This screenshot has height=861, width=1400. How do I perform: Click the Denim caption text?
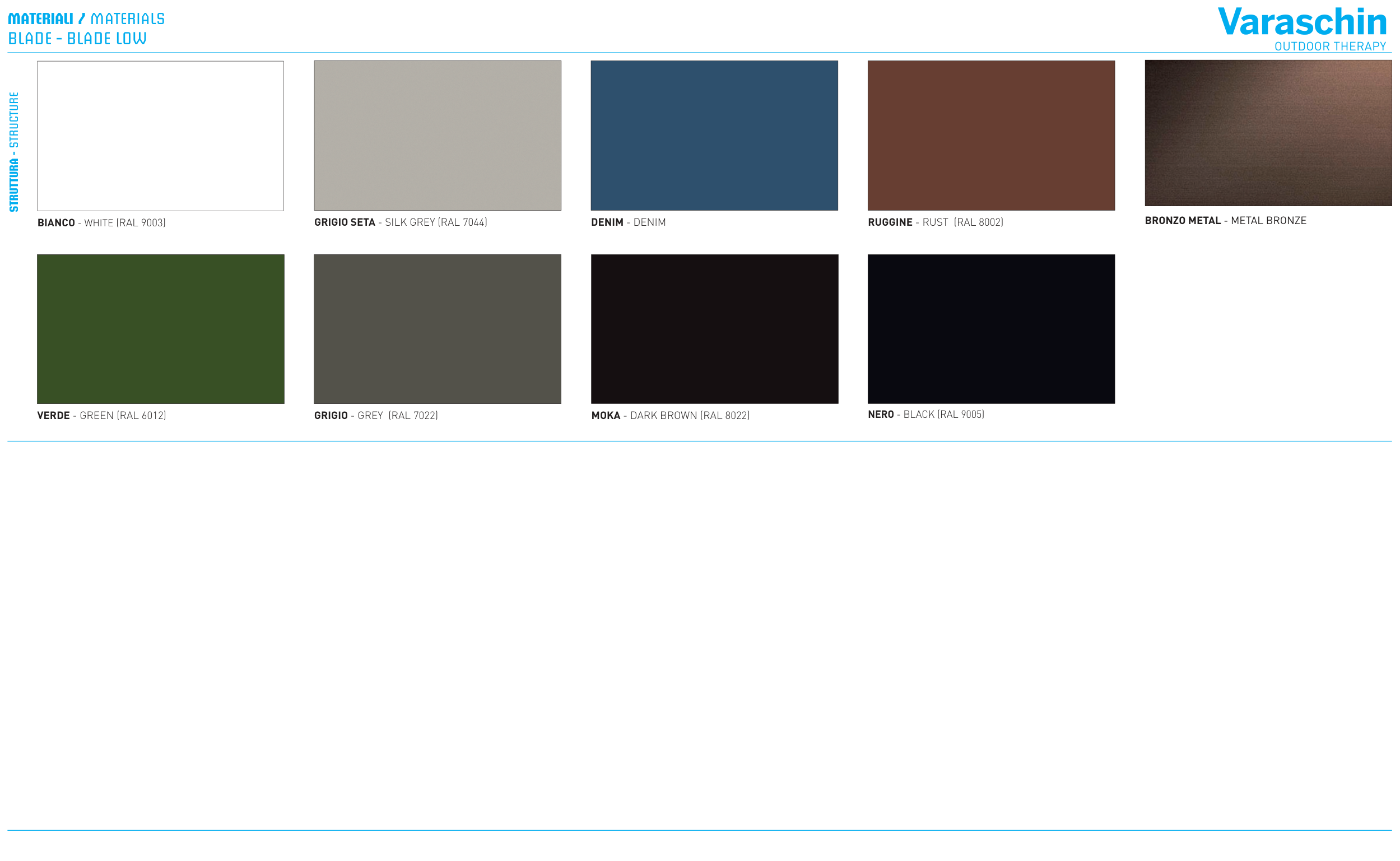(x=628, y=222)
